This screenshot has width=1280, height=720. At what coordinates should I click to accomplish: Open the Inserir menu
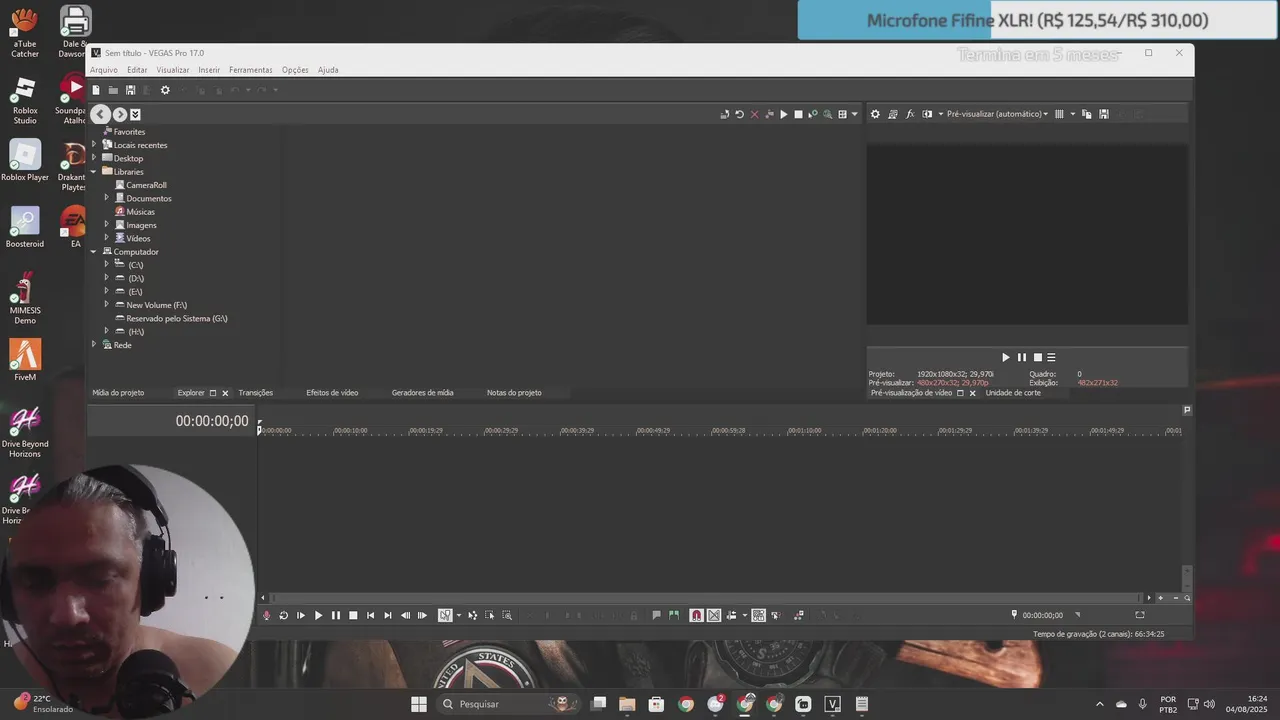(x=209, y=70)
